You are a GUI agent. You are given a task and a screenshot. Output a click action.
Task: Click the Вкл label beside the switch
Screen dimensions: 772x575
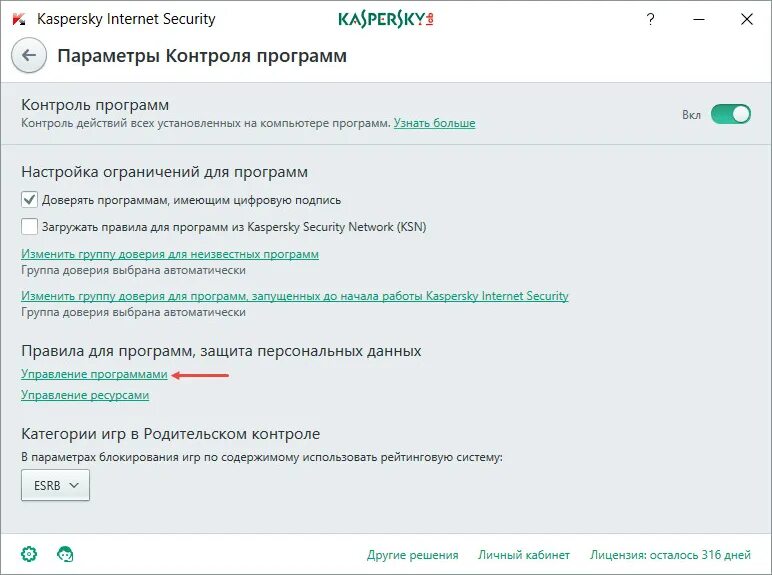691,115
